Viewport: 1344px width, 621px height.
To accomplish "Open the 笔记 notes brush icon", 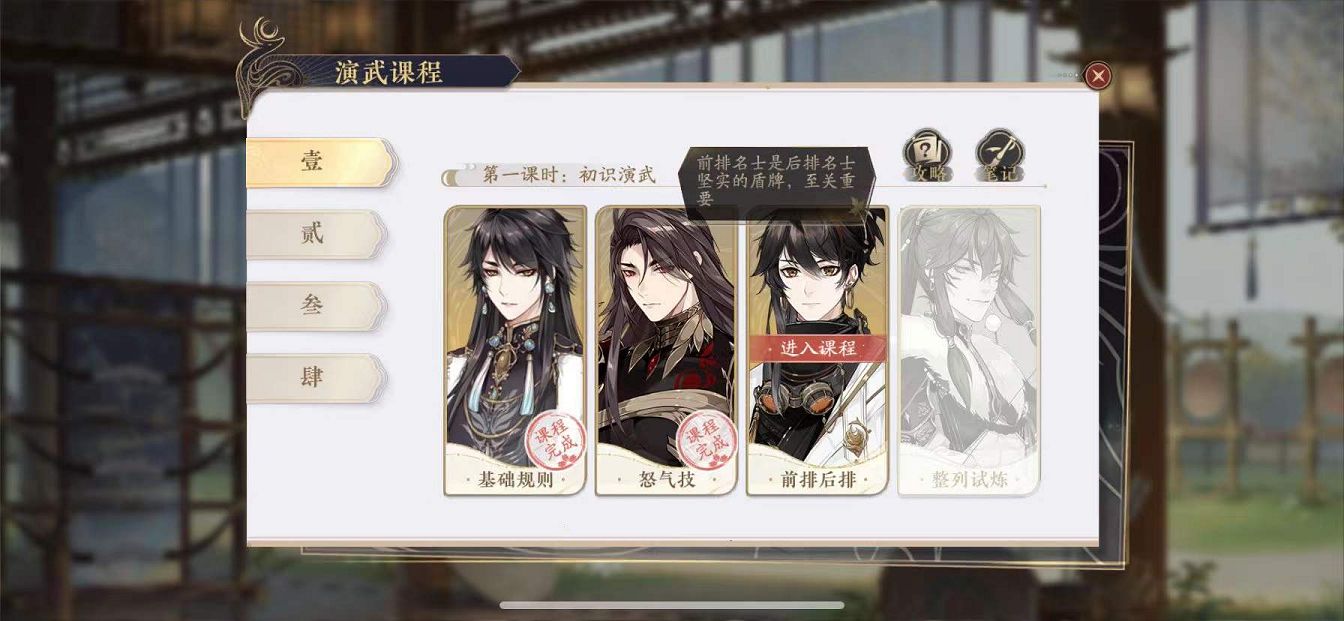I will point(999,156).
